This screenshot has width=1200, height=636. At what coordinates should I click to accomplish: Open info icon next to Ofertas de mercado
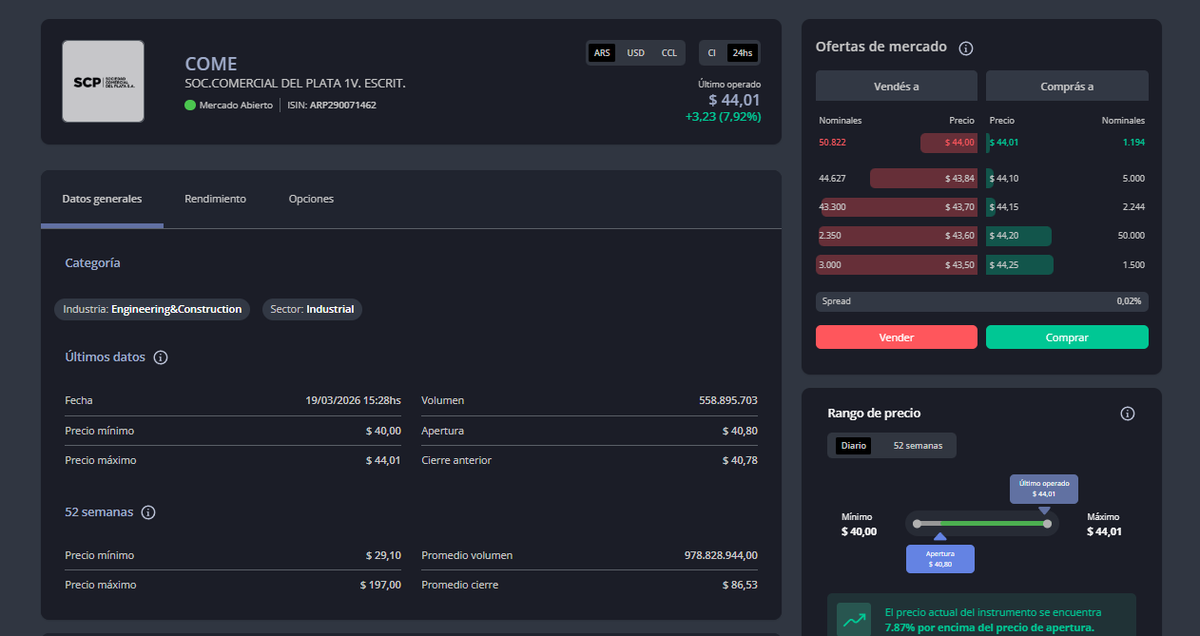coord(966,48)
